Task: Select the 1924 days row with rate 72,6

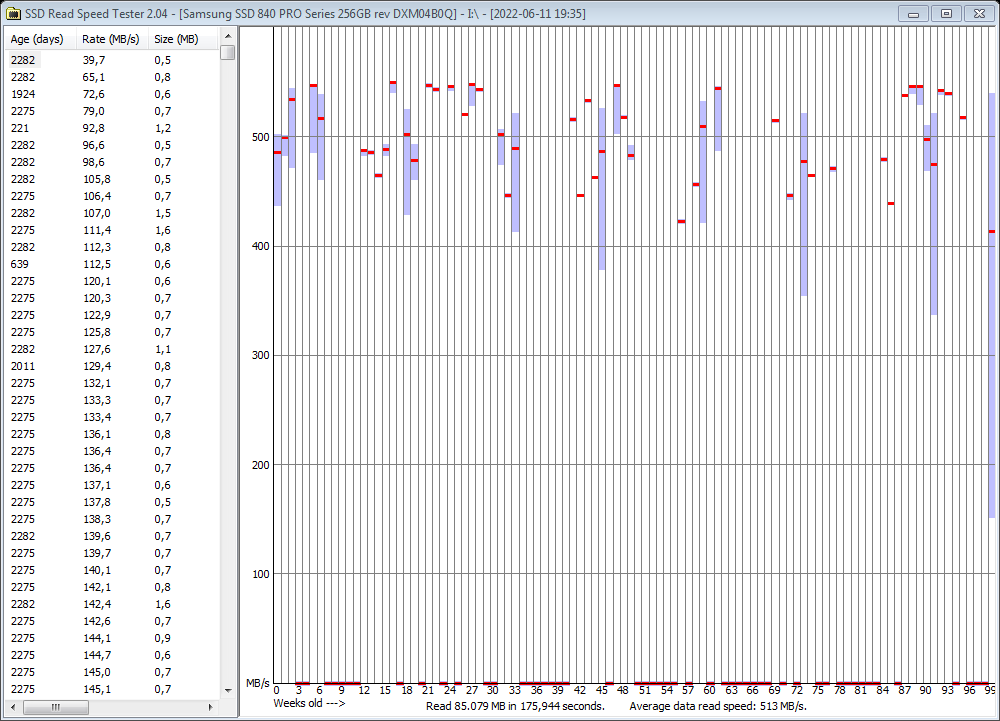Action: click(112, 94)
